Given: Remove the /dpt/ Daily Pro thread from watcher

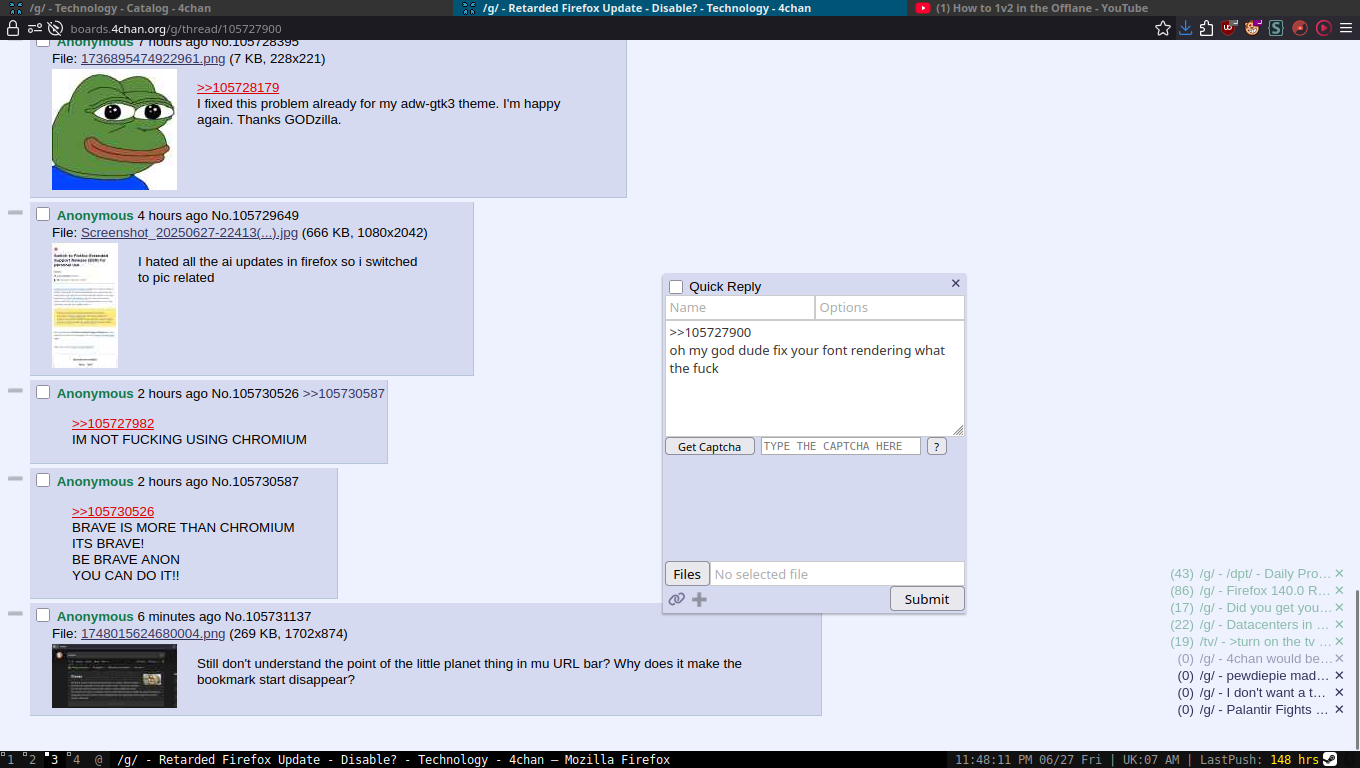Looking at the screenshot, I should 1339,574.
